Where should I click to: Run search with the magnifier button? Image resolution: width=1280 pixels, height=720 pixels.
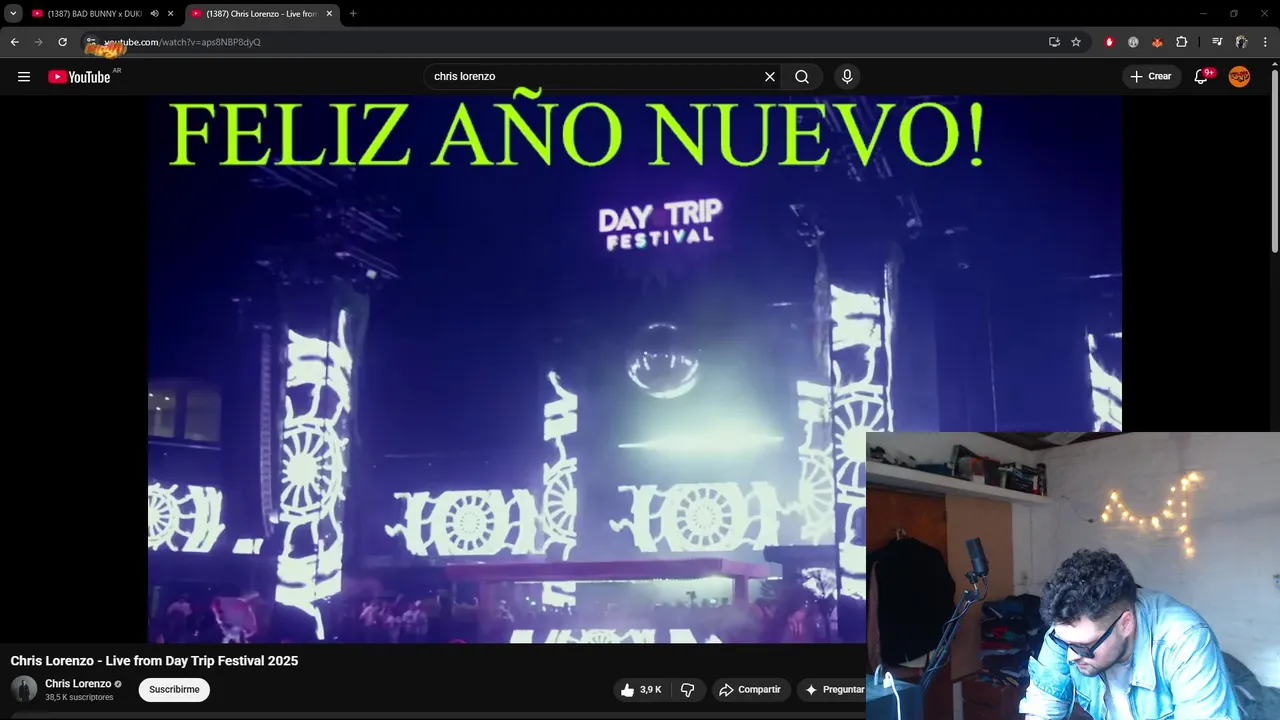point(802,77)
